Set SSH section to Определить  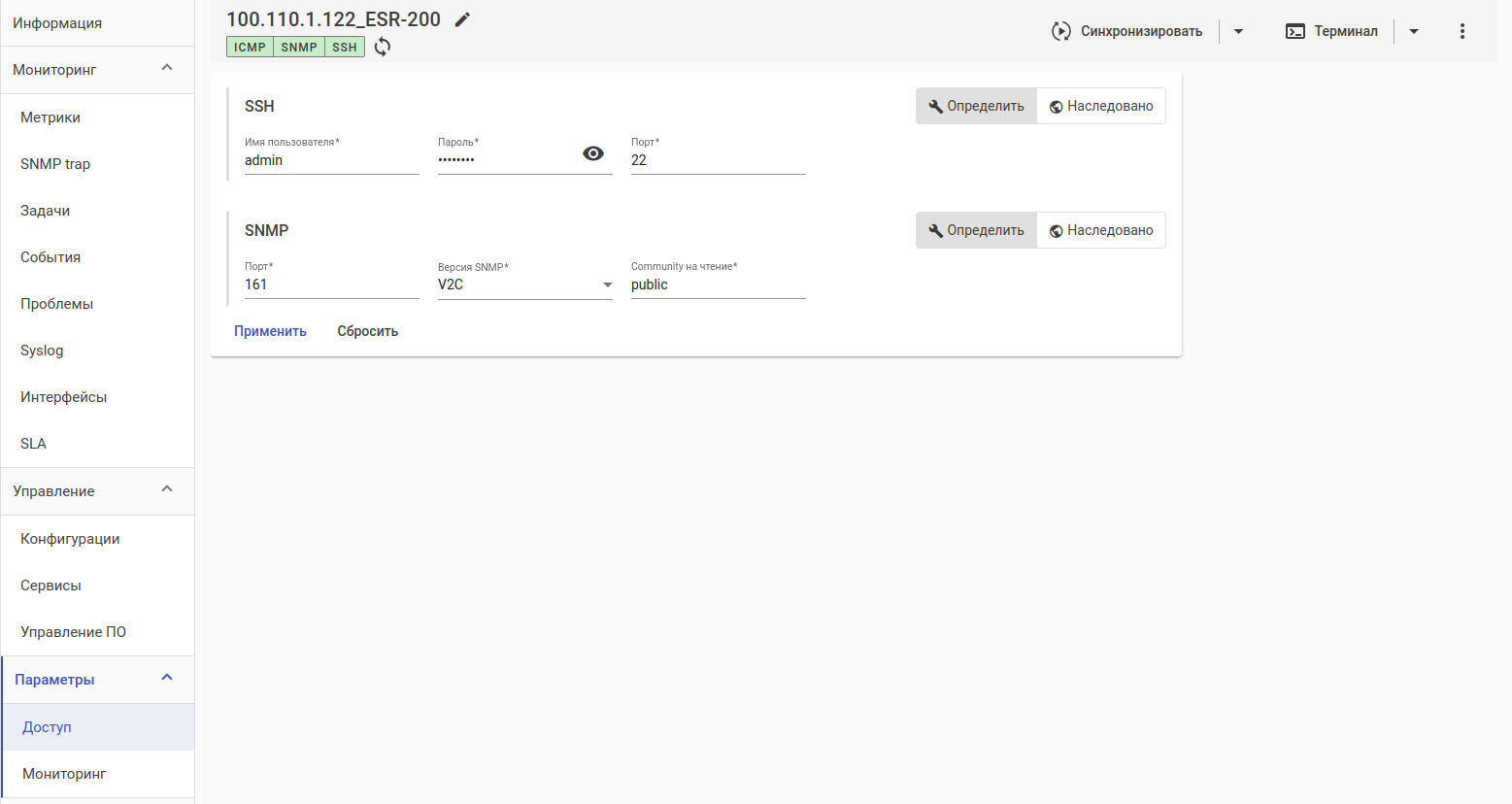(976, 106)
